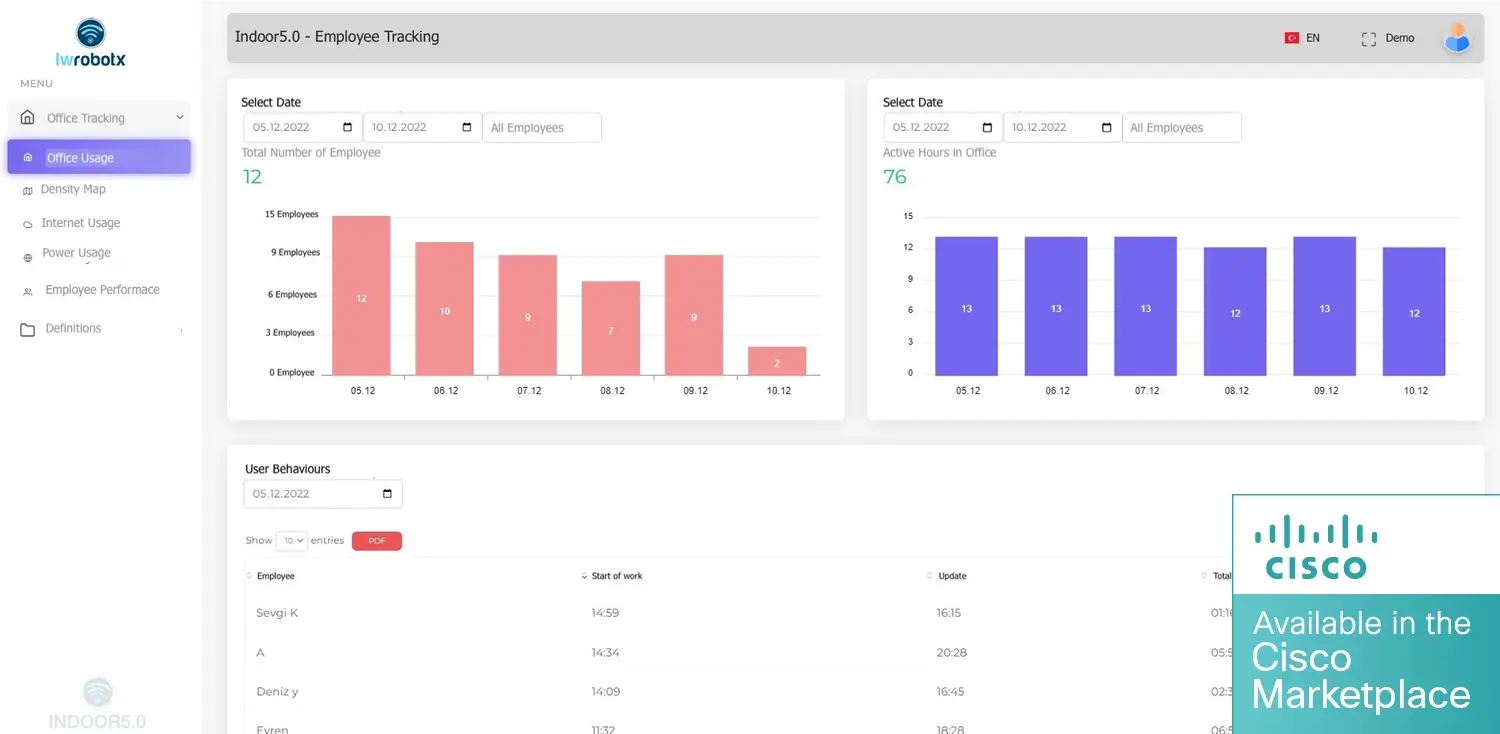Click the Turkish flag language icon
1500x734 pixels.
tap(1291, 38)
